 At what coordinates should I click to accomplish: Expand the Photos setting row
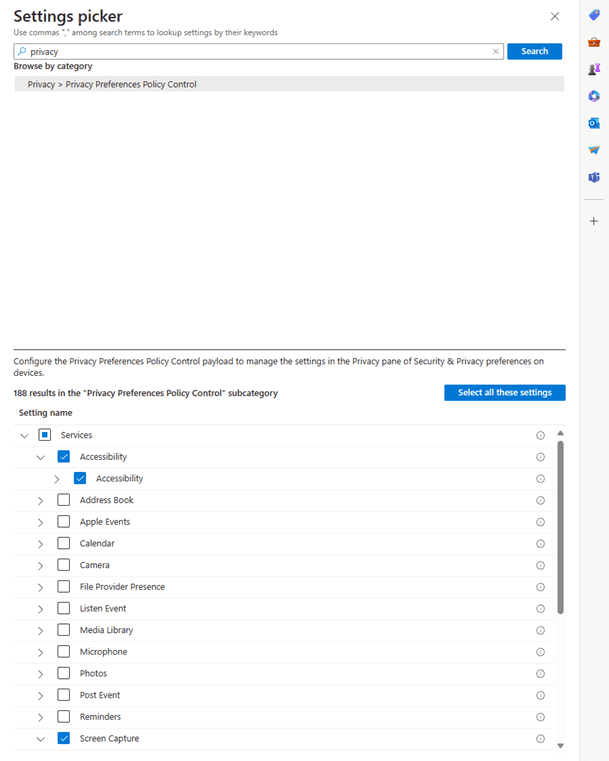tap(41, 674)
